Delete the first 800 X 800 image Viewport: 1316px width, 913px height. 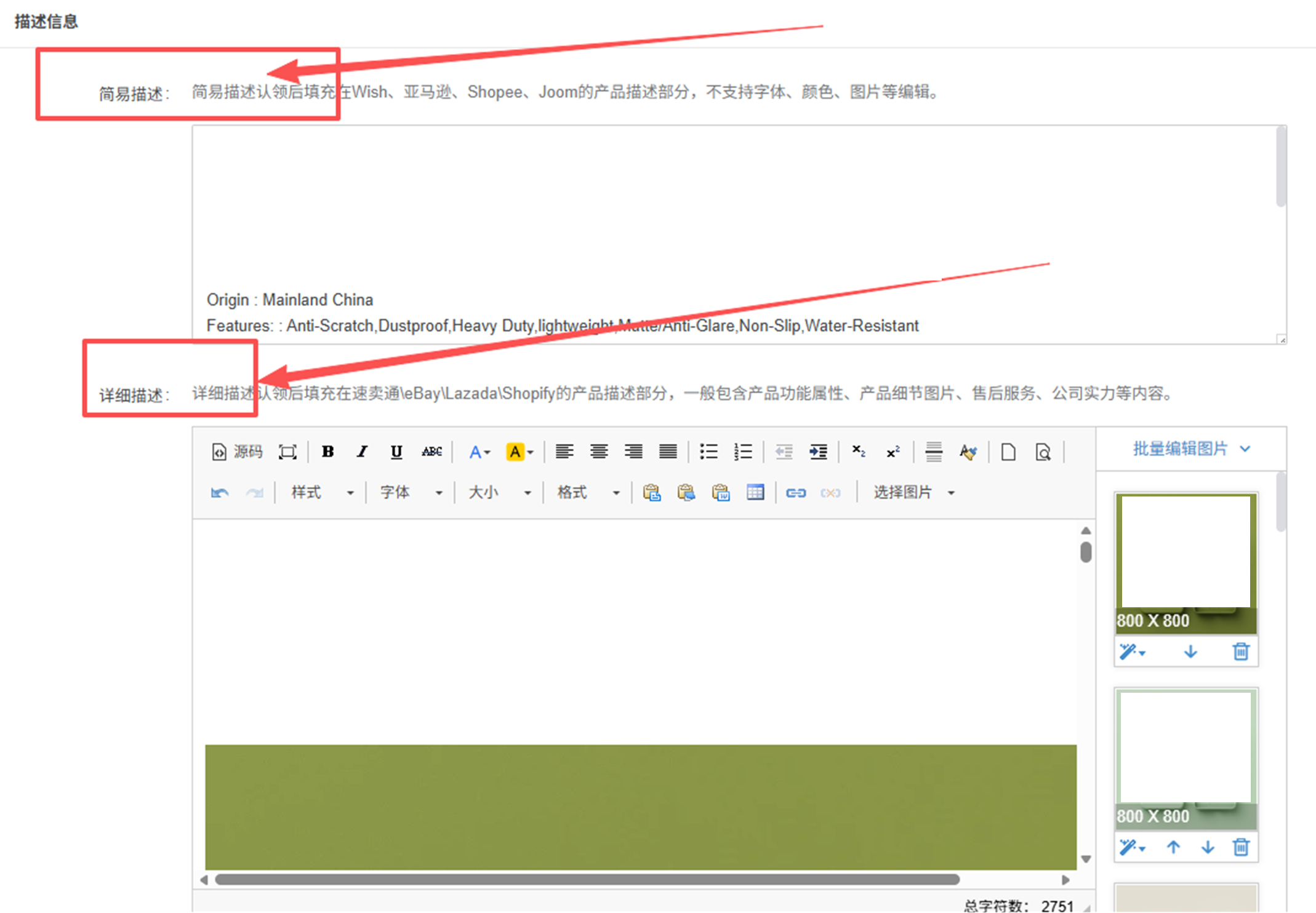pyautogui.click(x=1240, y=652)
